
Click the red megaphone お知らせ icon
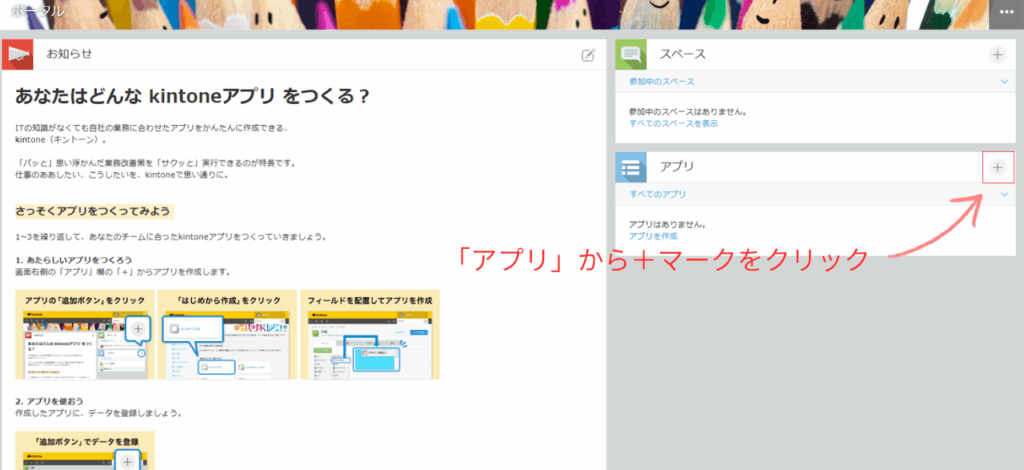pos(18,54)
